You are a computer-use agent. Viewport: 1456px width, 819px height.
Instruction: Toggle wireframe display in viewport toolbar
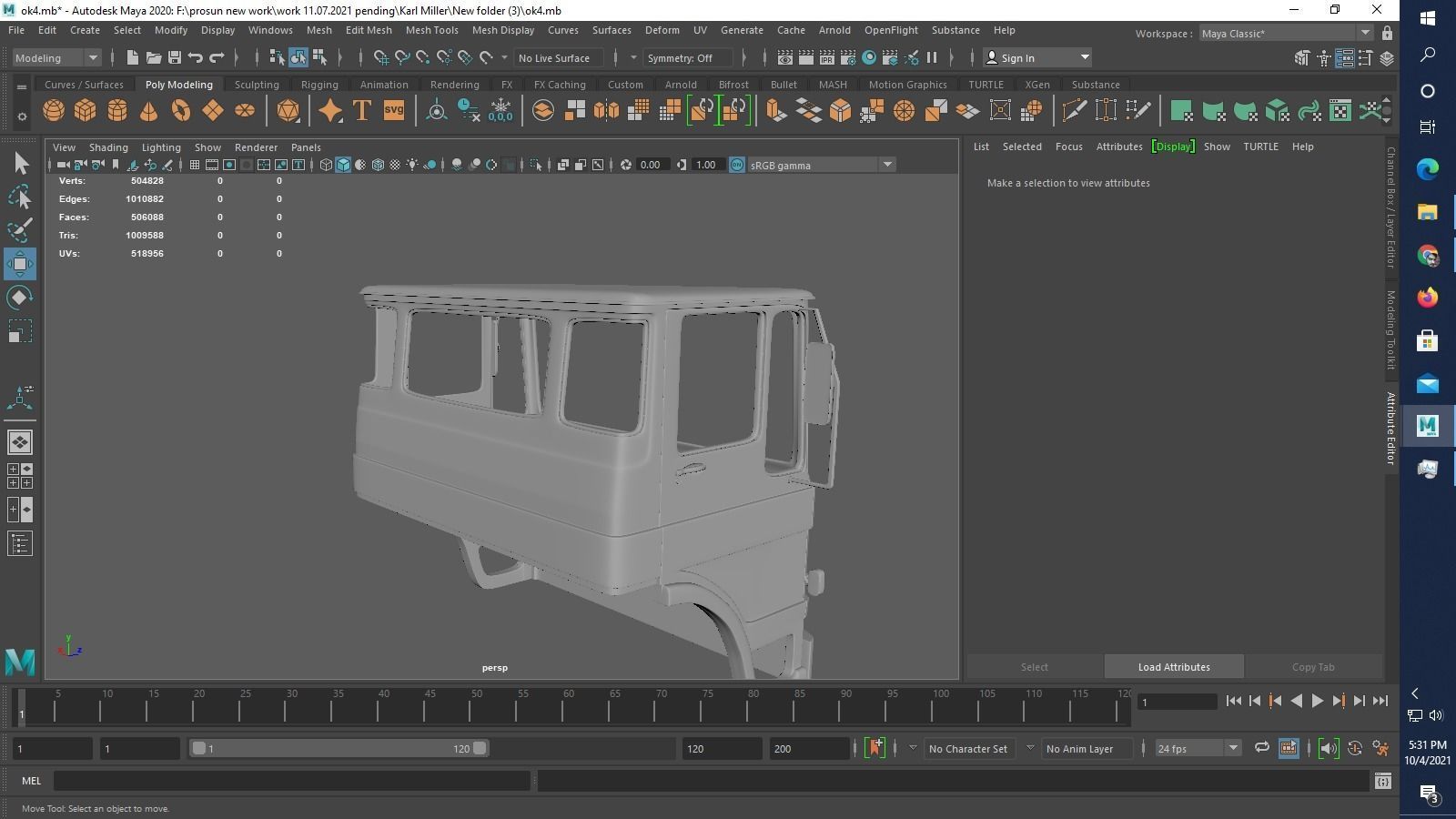(326, 165)
